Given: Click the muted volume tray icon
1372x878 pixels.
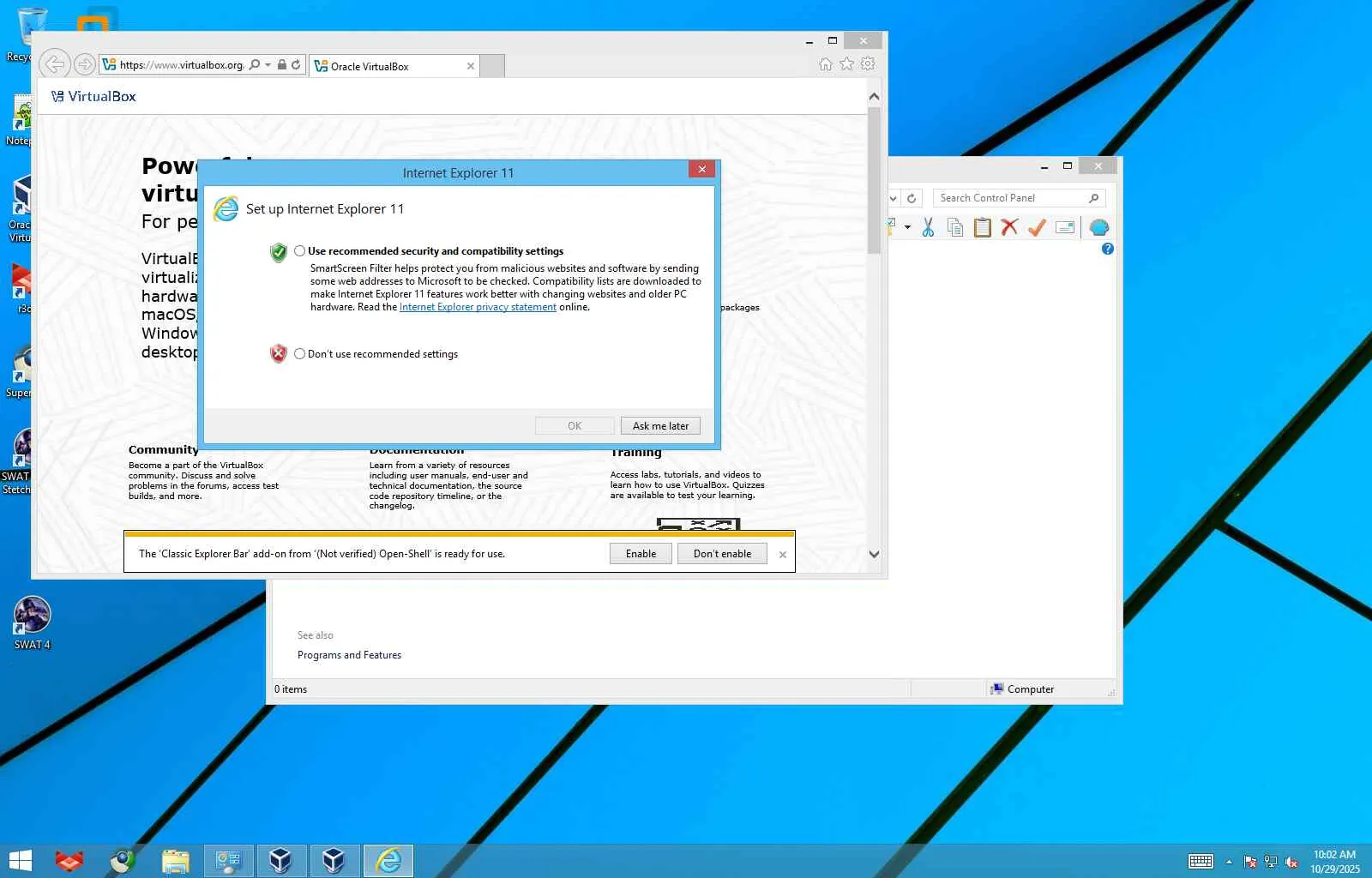Looking at the screenshot, I should click(x=1291, y=862).
